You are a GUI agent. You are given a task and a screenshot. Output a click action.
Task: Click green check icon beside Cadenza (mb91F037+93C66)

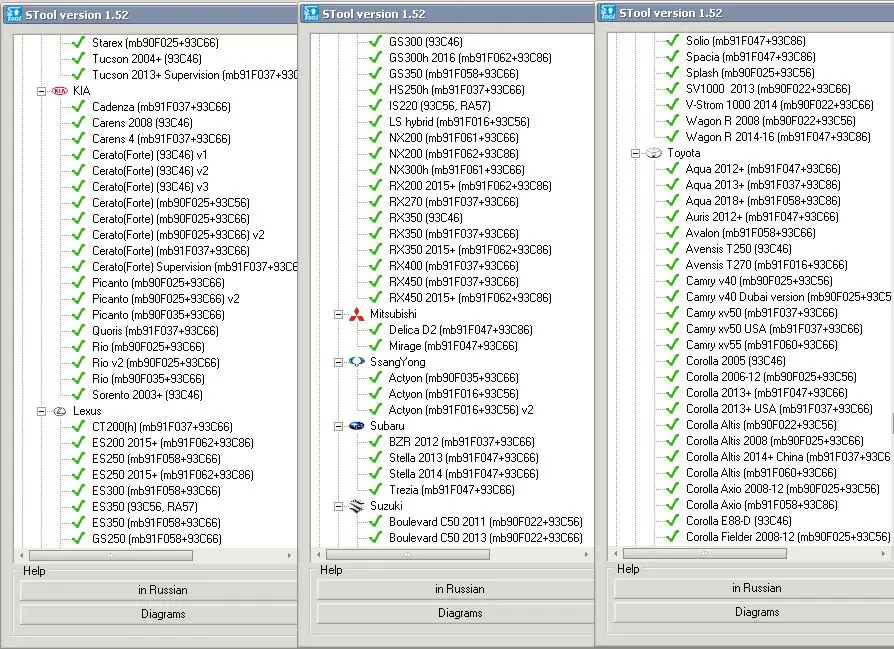[x=79, y=107]
